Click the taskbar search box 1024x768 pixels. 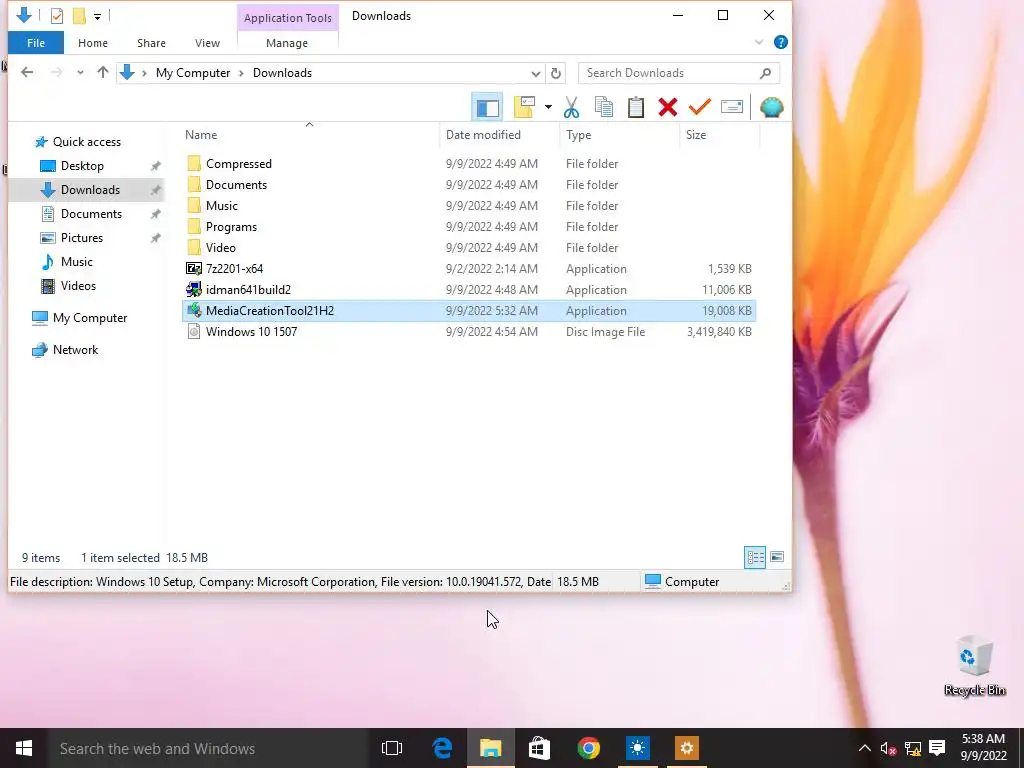208,748
